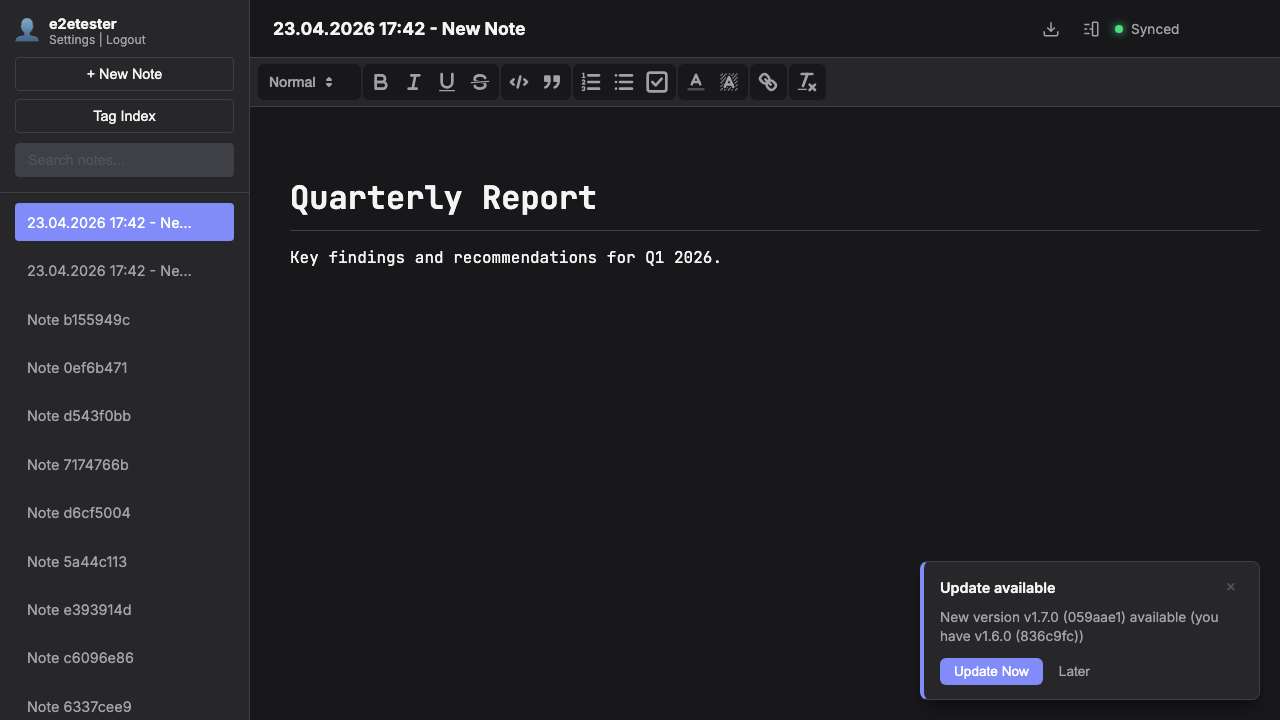Apply underline formatting
The height and width of the screenshot is (720, 1280).
pyautogui.click(x=446, y=82)
